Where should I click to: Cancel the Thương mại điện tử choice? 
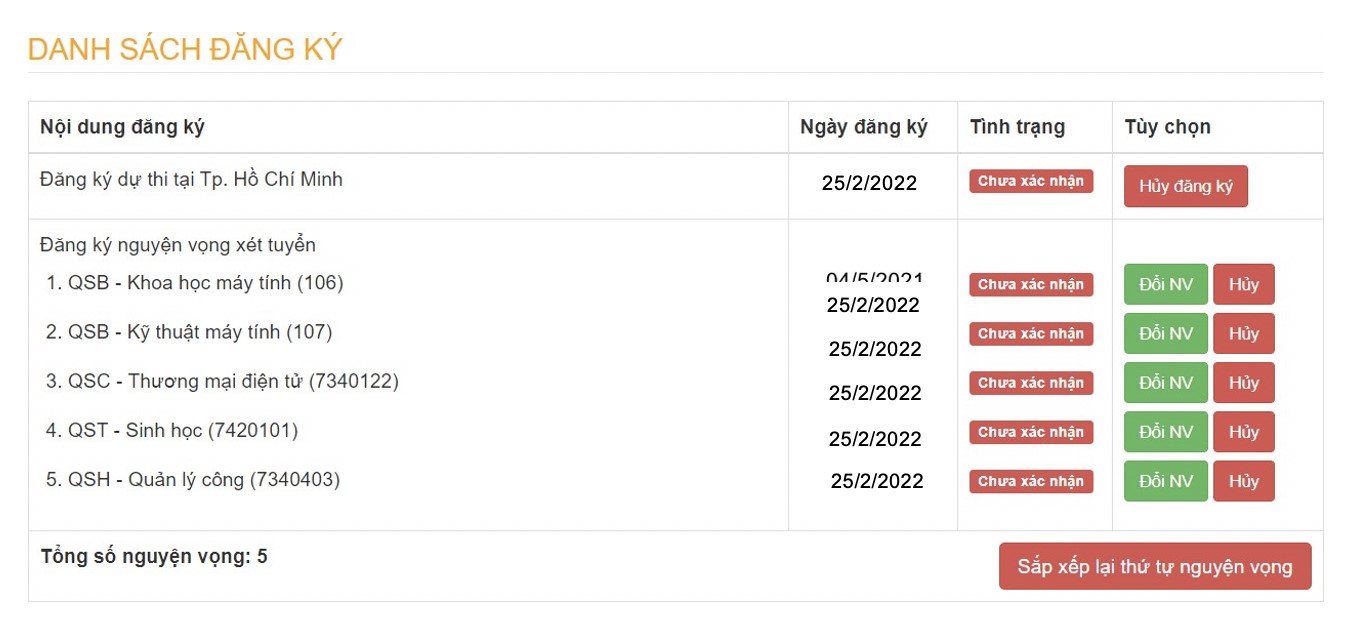point(1243,382)
